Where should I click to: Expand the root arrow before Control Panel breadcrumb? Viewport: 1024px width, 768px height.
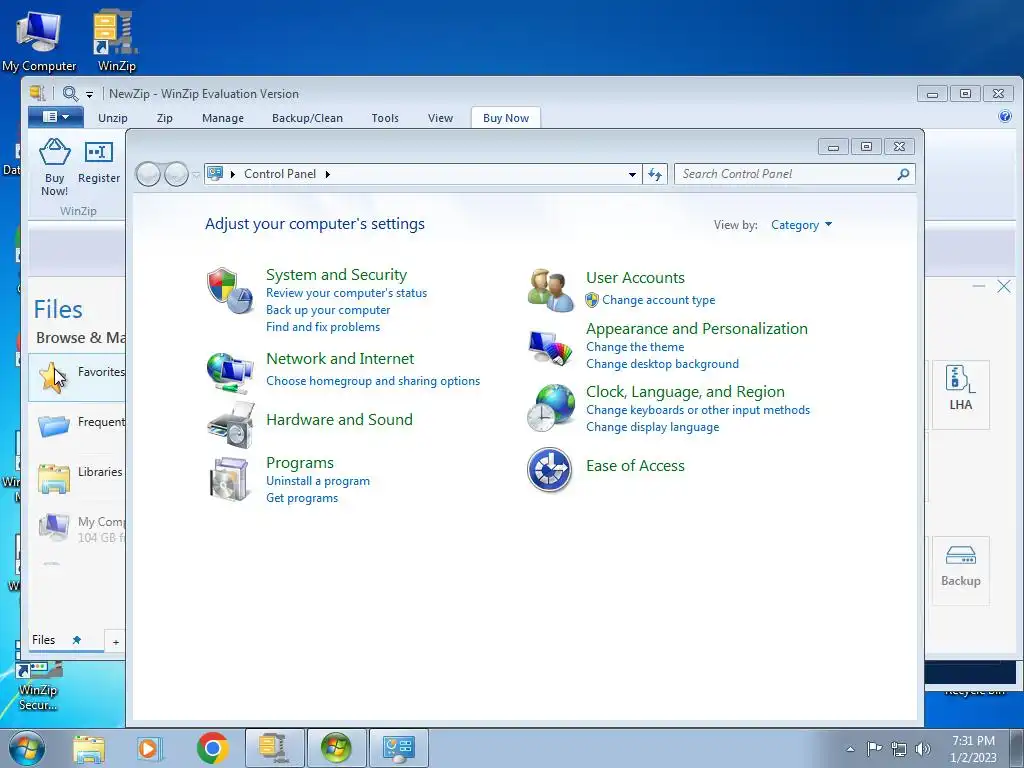pyautogui.click(x=232, y=174)
